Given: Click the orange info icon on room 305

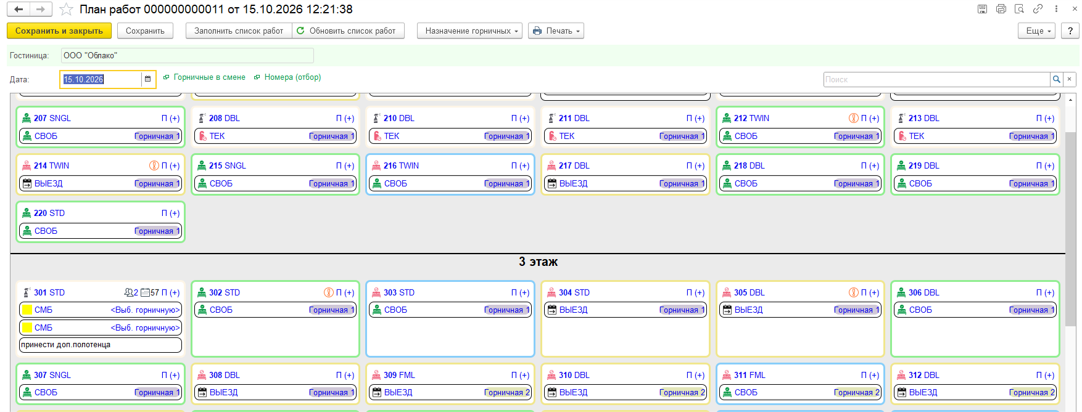Looking at the screenshot, I should pyautogui.click(x=854, y=293).
